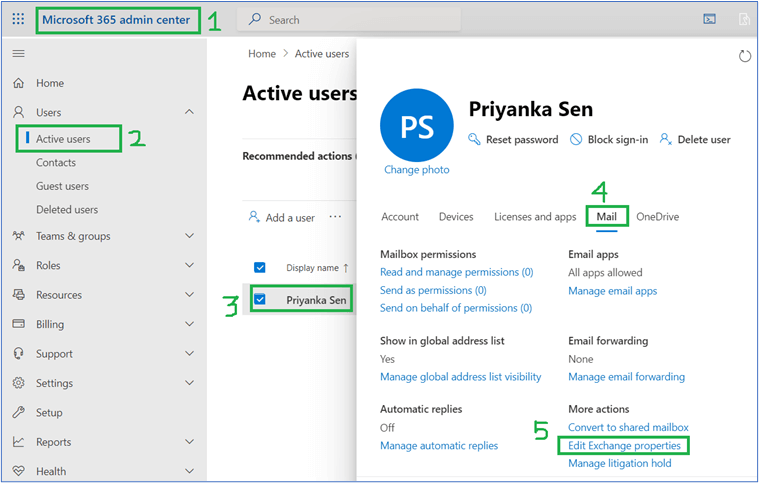Click the Home breadcrumb link
Viewport: 759px width, 483px height.
point(262,54)
